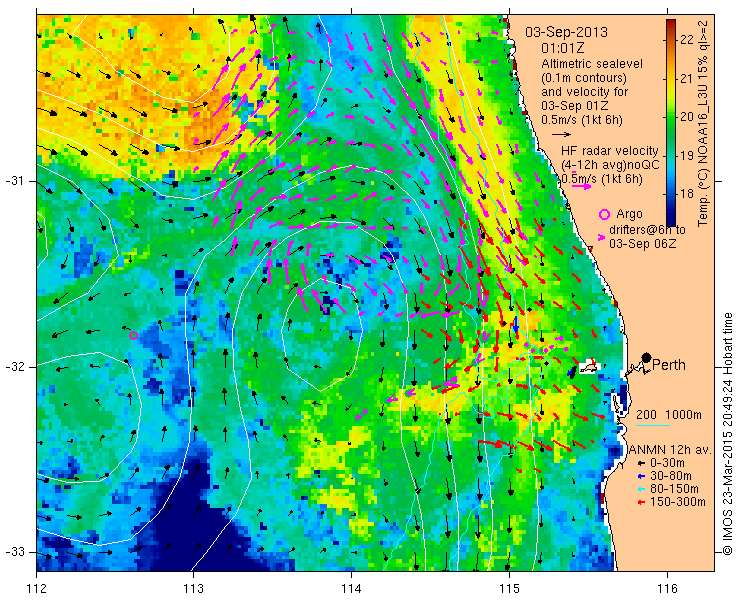
Task: Click the black 0-30m ANMN legend arrow
Action: click(640, 464)
